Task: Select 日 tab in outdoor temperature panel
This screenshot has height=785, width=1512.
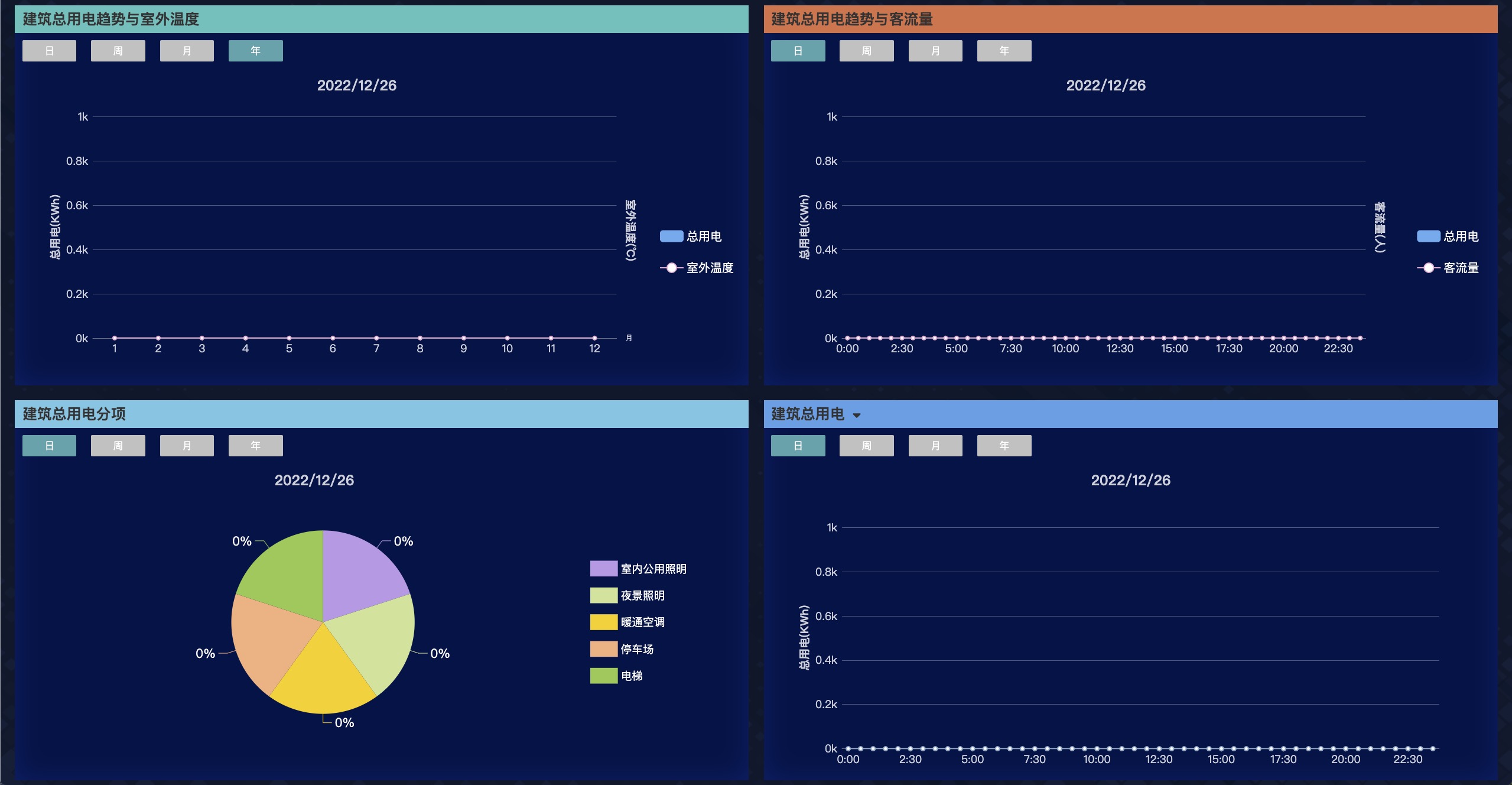Action: 49,51
